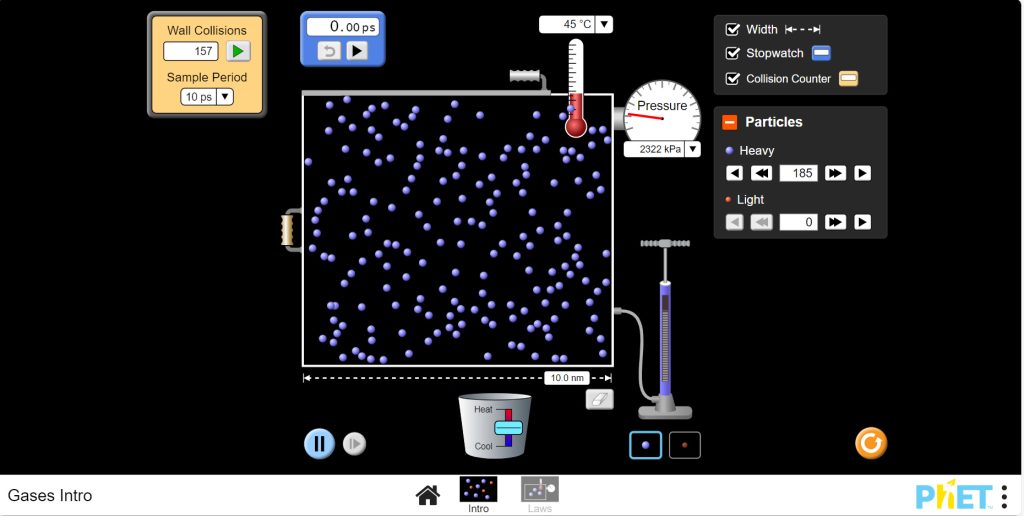This screenshot has height=516, width=1024.
Task: Start the wall collision counter
Action: [x=238, y=51]
